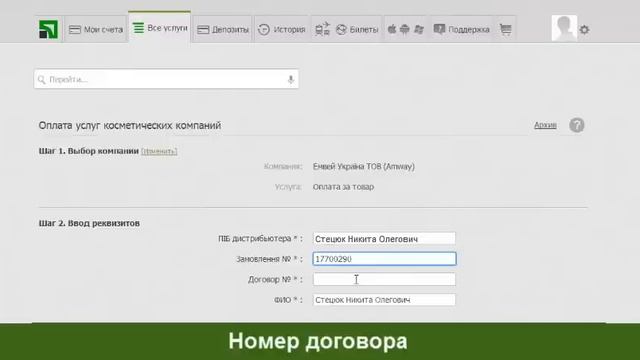Click the Windows app icon

419,29
